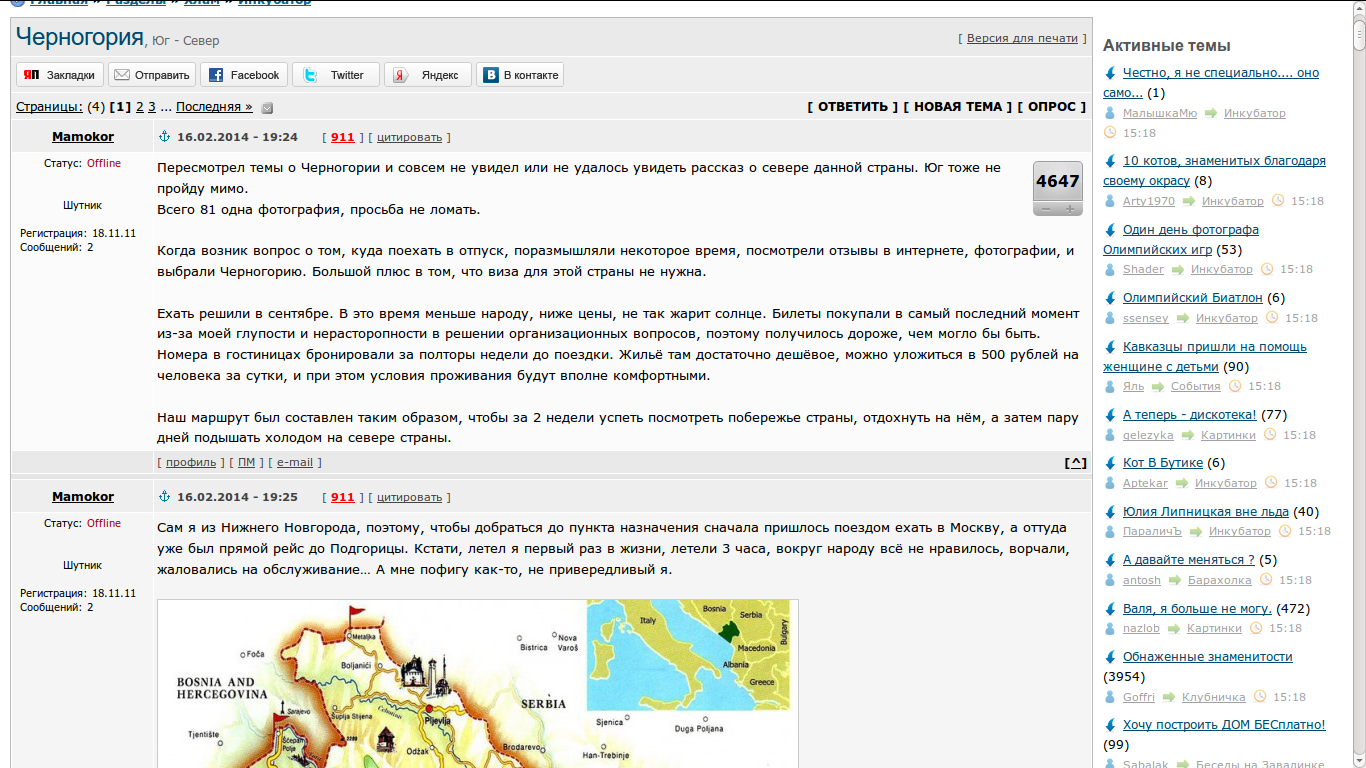Add the topic to Яндекс bookmarks
This screenshot has height=768, width=1366.
[x=428, y=75]
